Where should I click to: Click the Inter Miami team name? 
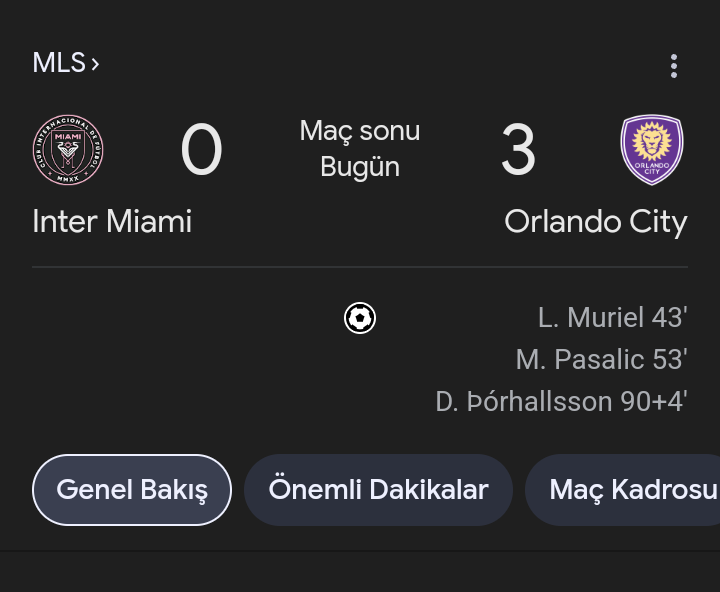point(112,221)
